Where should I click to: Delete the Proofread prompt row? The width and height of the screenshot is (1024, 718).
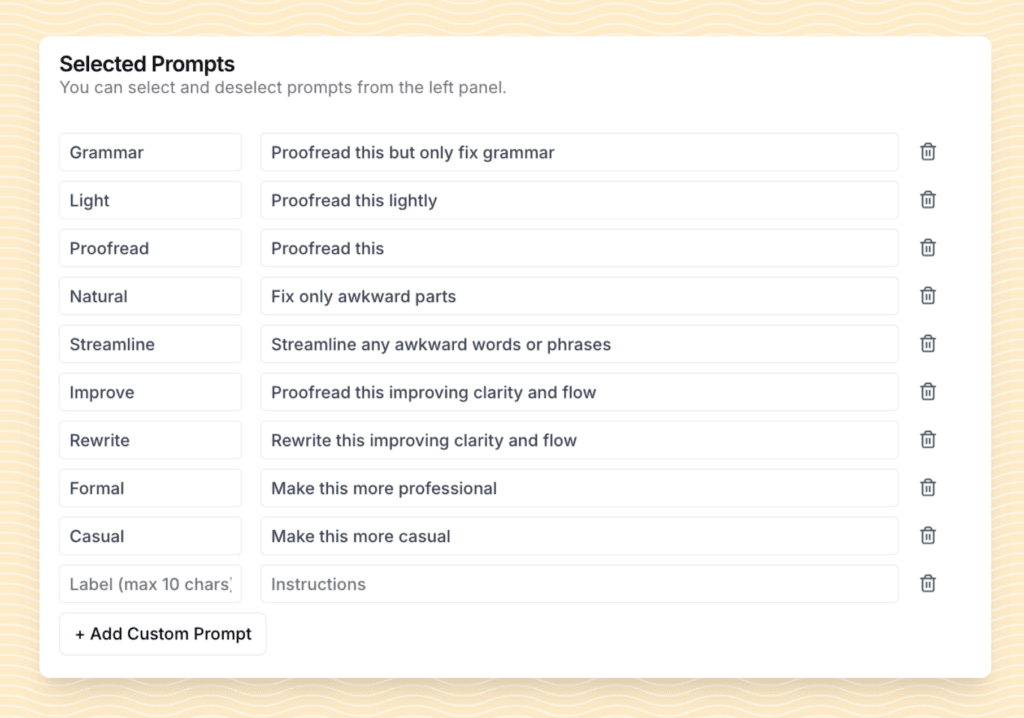928,248
